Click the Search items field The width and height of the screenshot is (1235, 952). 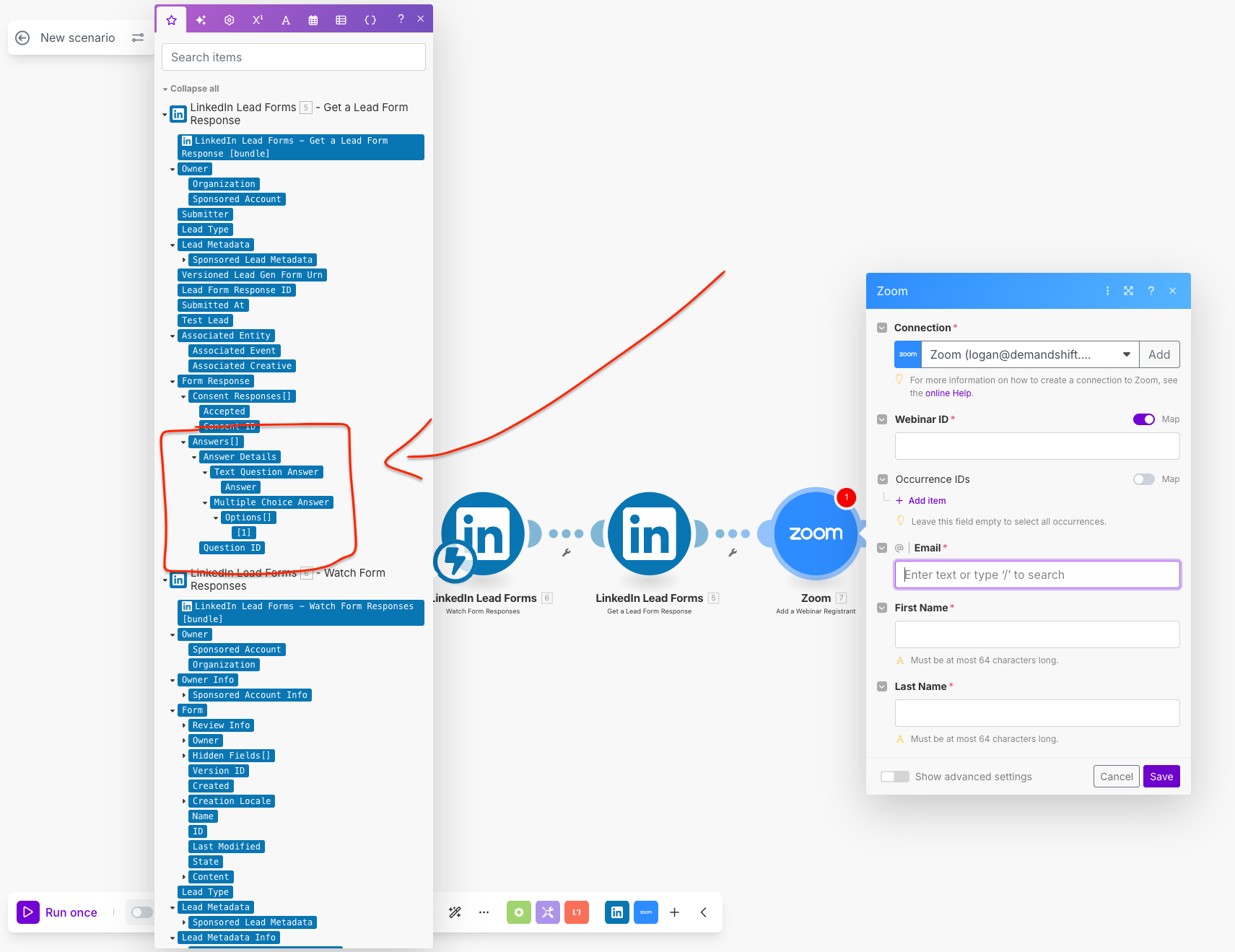pos(294,57)
